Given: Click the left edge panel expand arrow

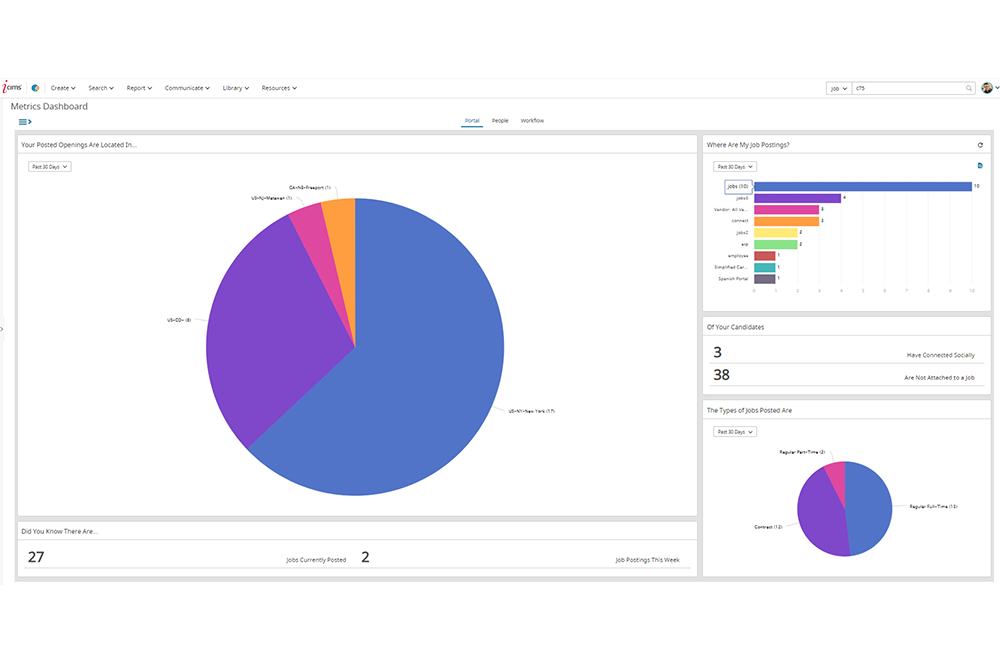Looking at the screenshot, I should (3, 329).
